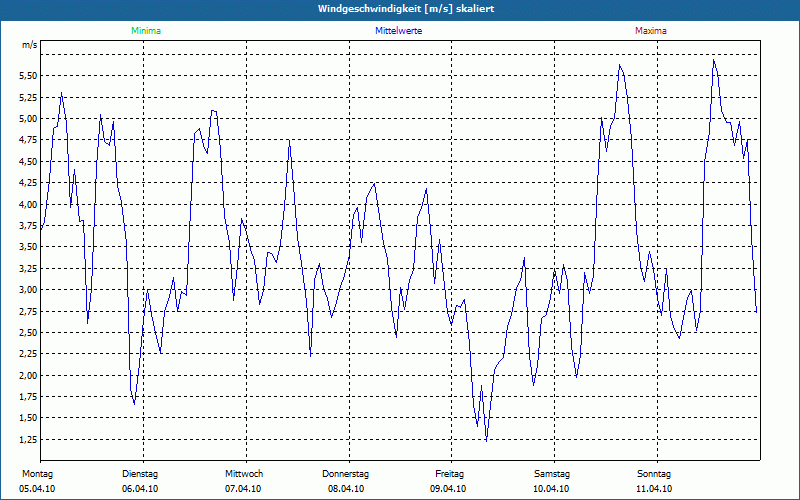Click the Dienstag day label
The width and height of the screenshot is (800, 500).
tap(140, 474)
